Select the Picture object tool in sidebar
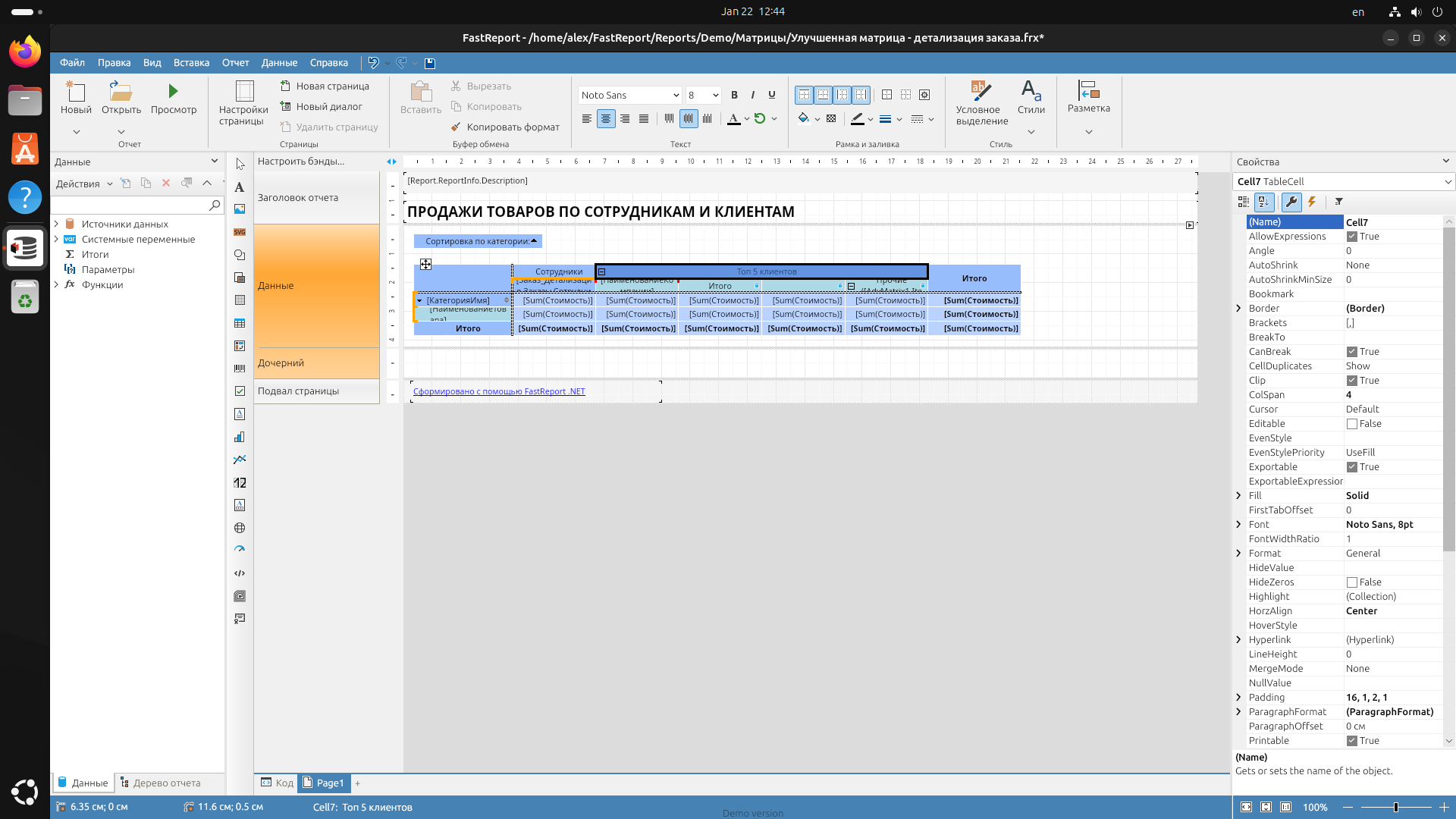The height and width of the screenshot is (819, 1456). coord(240,209)
